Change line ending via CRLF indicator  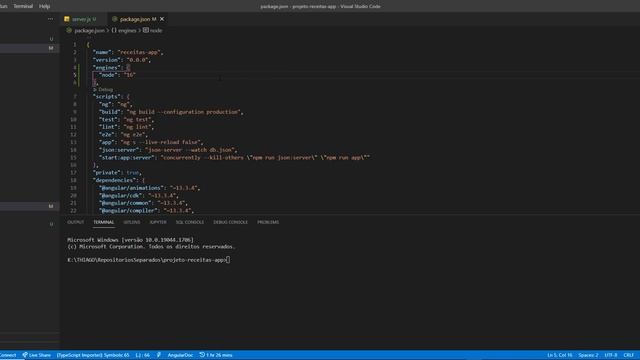click(x=629, y=355)
